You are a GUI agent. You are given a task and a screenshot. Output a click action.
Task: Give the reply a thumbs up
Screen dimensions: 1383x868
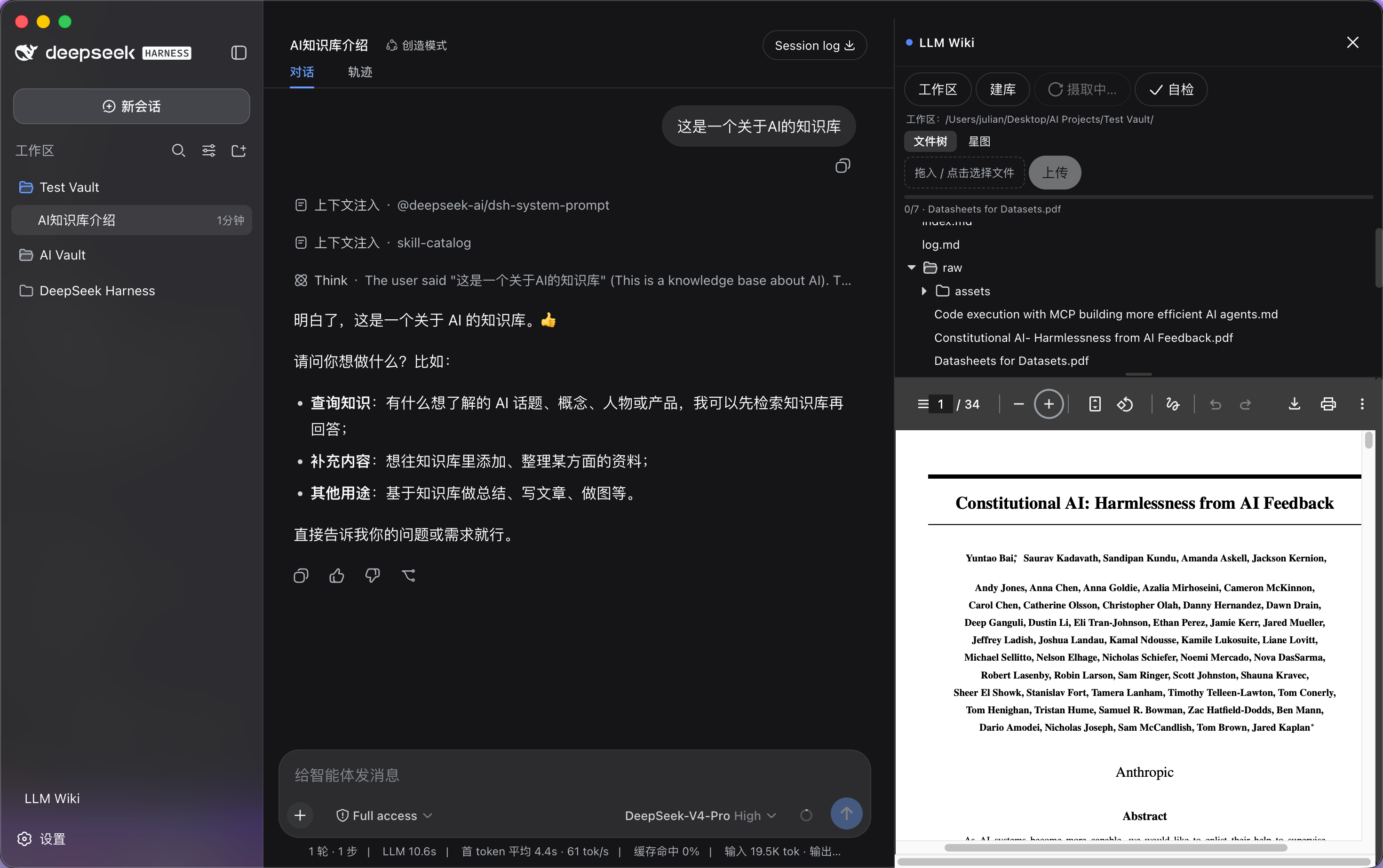coord(337,575)
